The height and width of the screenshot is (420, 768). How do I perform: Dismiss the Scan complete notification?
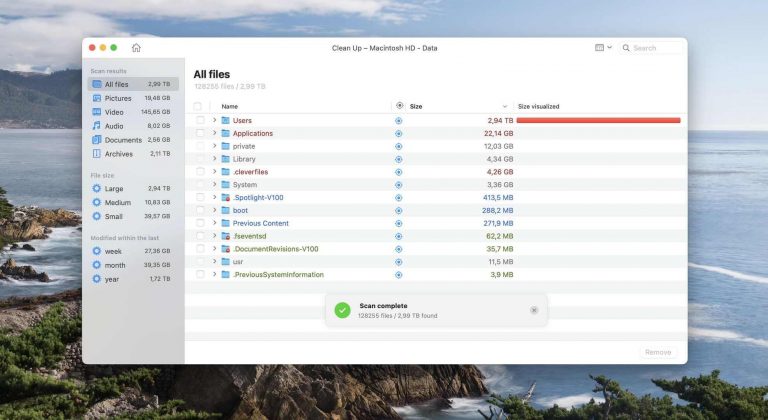(x=533, y=310)
